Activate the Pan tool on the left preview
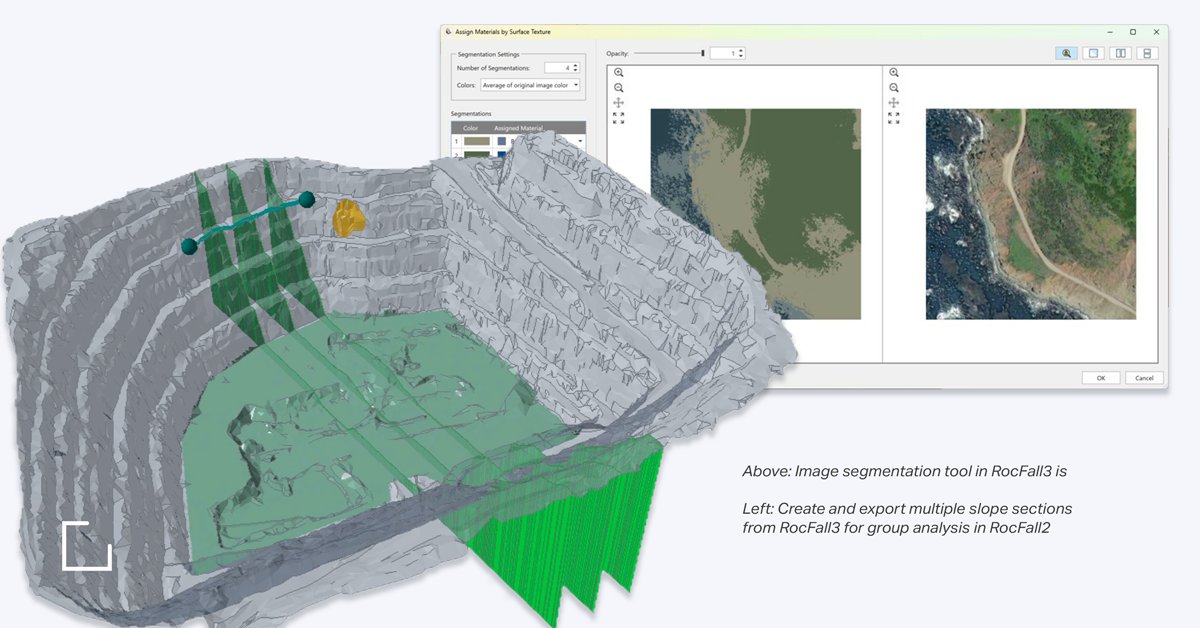This screenshot has height=628, width=1200. tap(618, 102)
